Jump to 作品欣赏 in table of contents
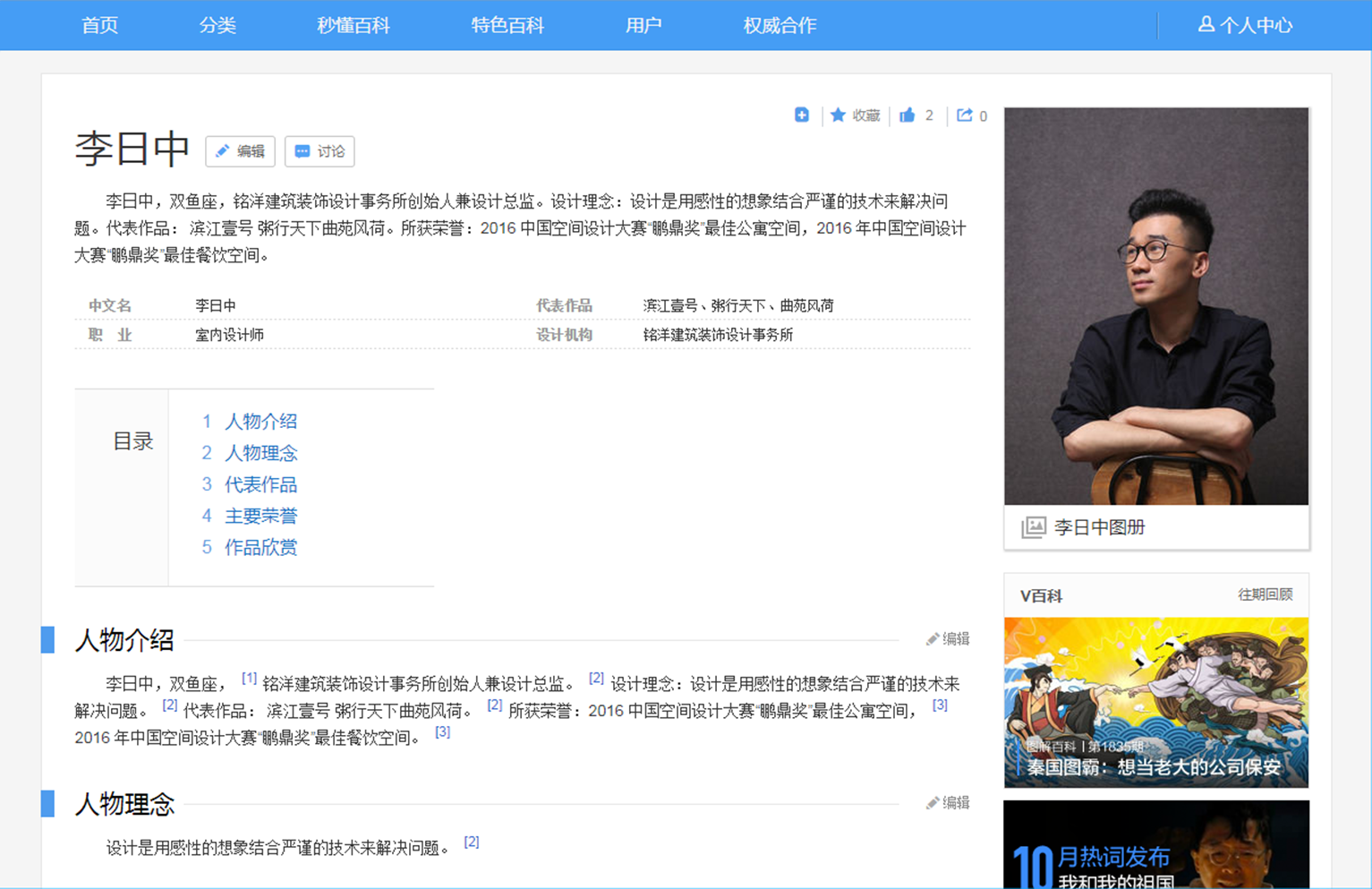1372x889 pixels. 260,547
